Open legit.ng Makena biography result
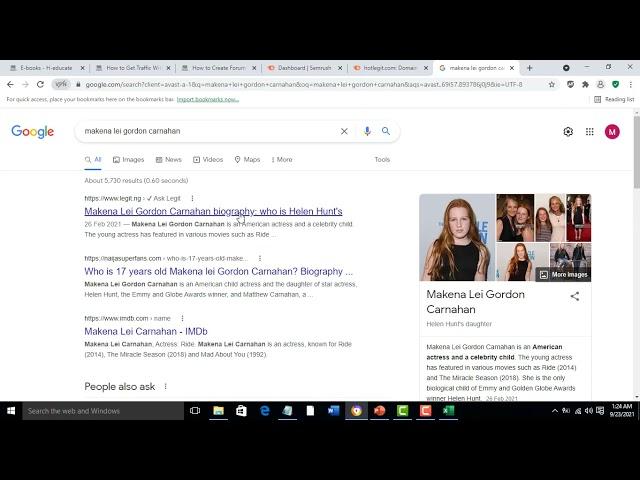The height and width of the screenshot is (480, 640). click(213, 211)
